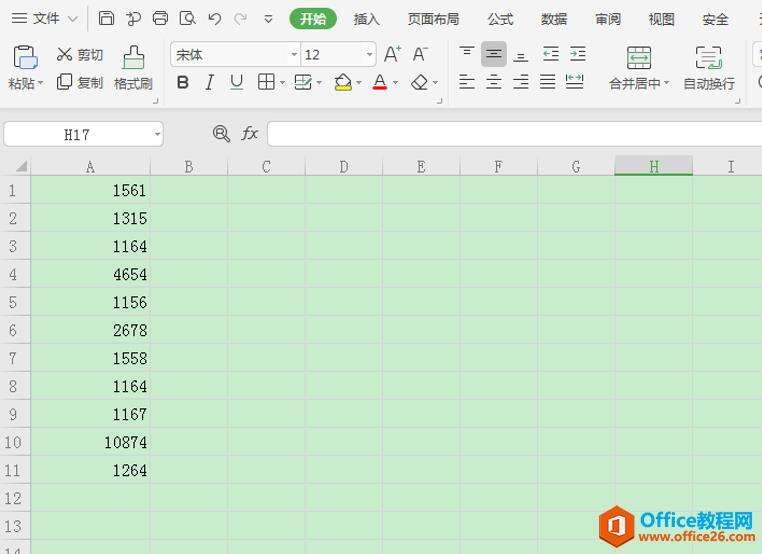Copy selection with 复制
The height and width of the screenshot is (554, 762).
coord(80,82)
